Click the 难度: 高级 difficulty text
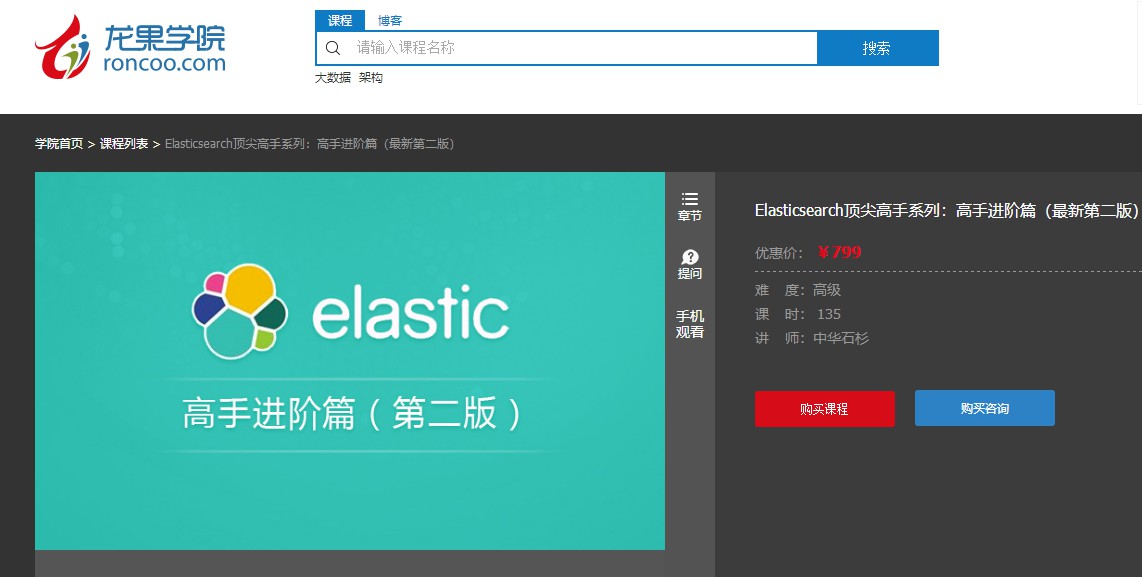1142x577 pixels. click(x=798, y=290)
